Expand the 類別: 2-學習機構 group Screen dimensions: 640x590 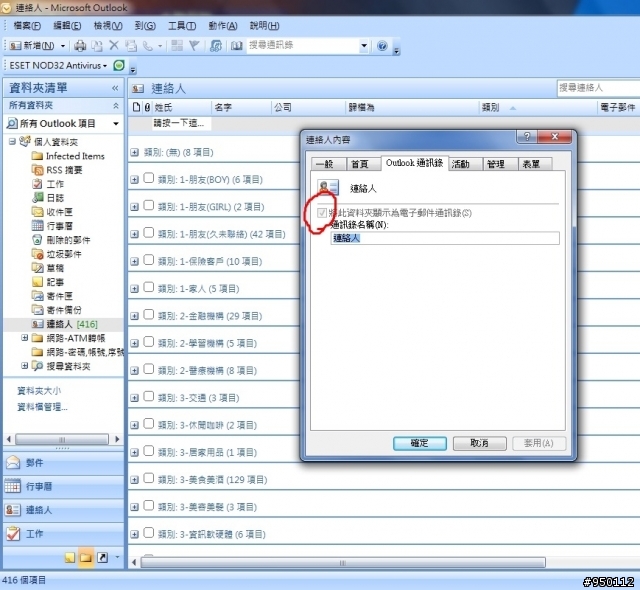tap(134, 343)
